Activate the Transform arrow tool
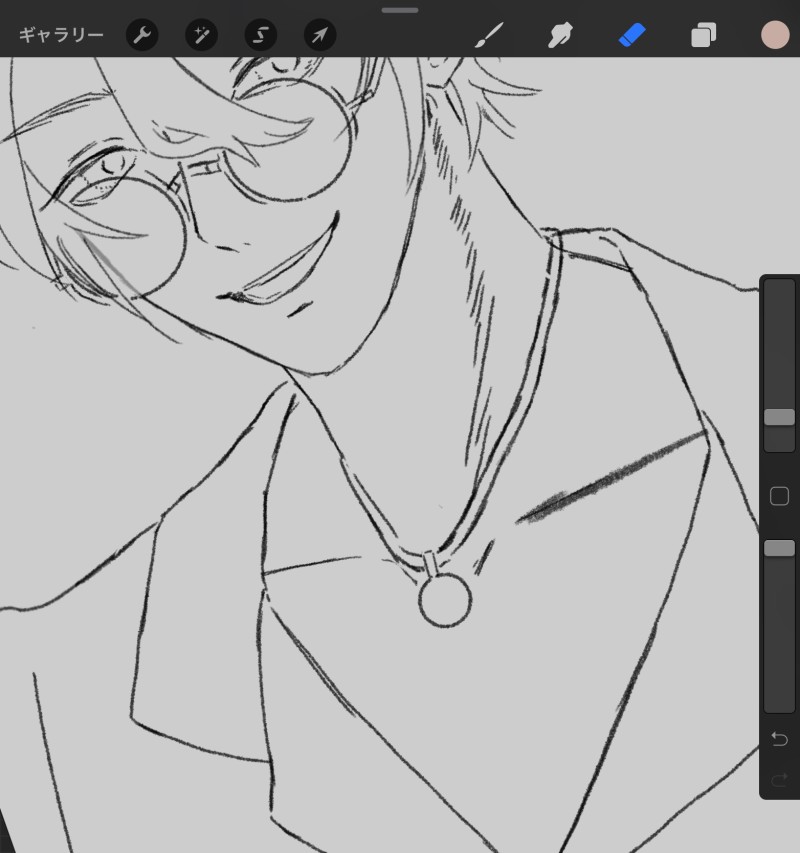Viewport: 800px width, 853px height. pyautogui.click(x=320, y=35)
